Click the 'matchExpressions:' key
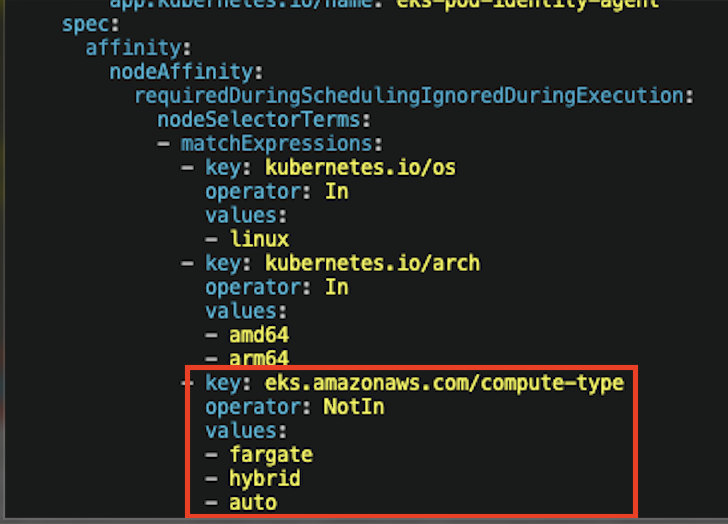The height and width of the screenshot is (524, 728). coord(281,144)
